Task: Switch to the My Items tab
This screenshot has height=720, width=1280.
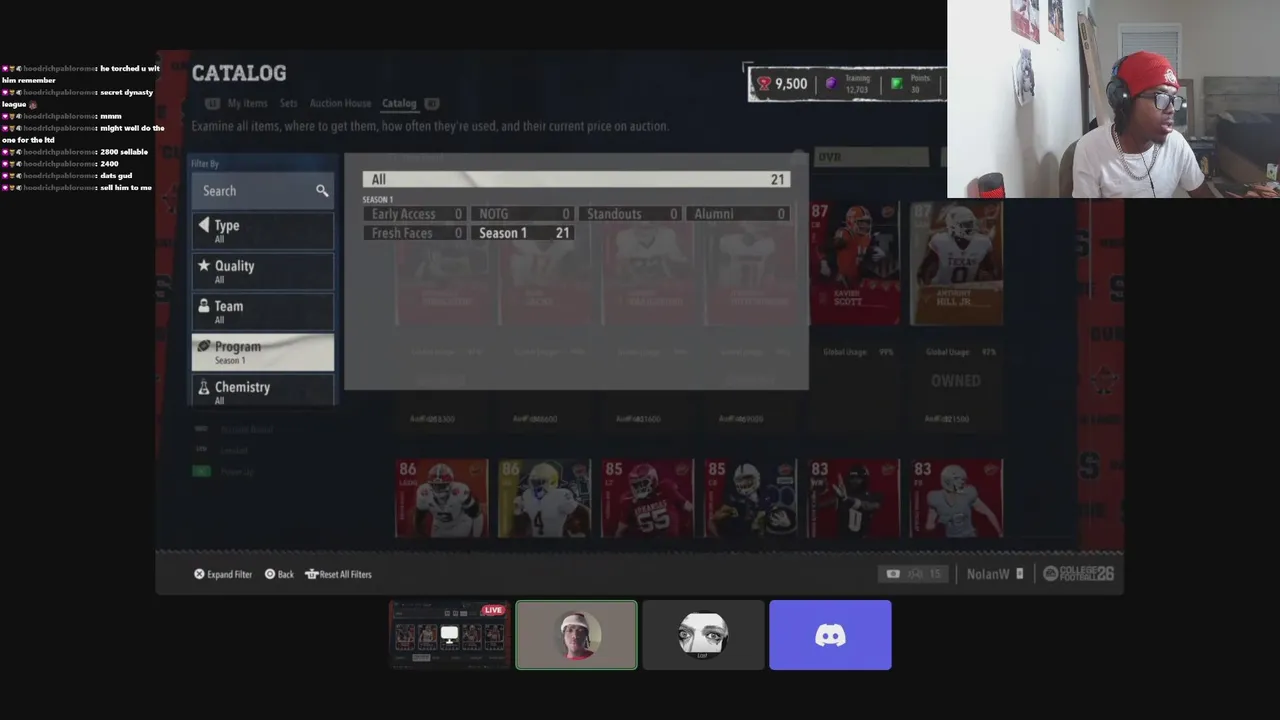Action: tap(247, 103)
